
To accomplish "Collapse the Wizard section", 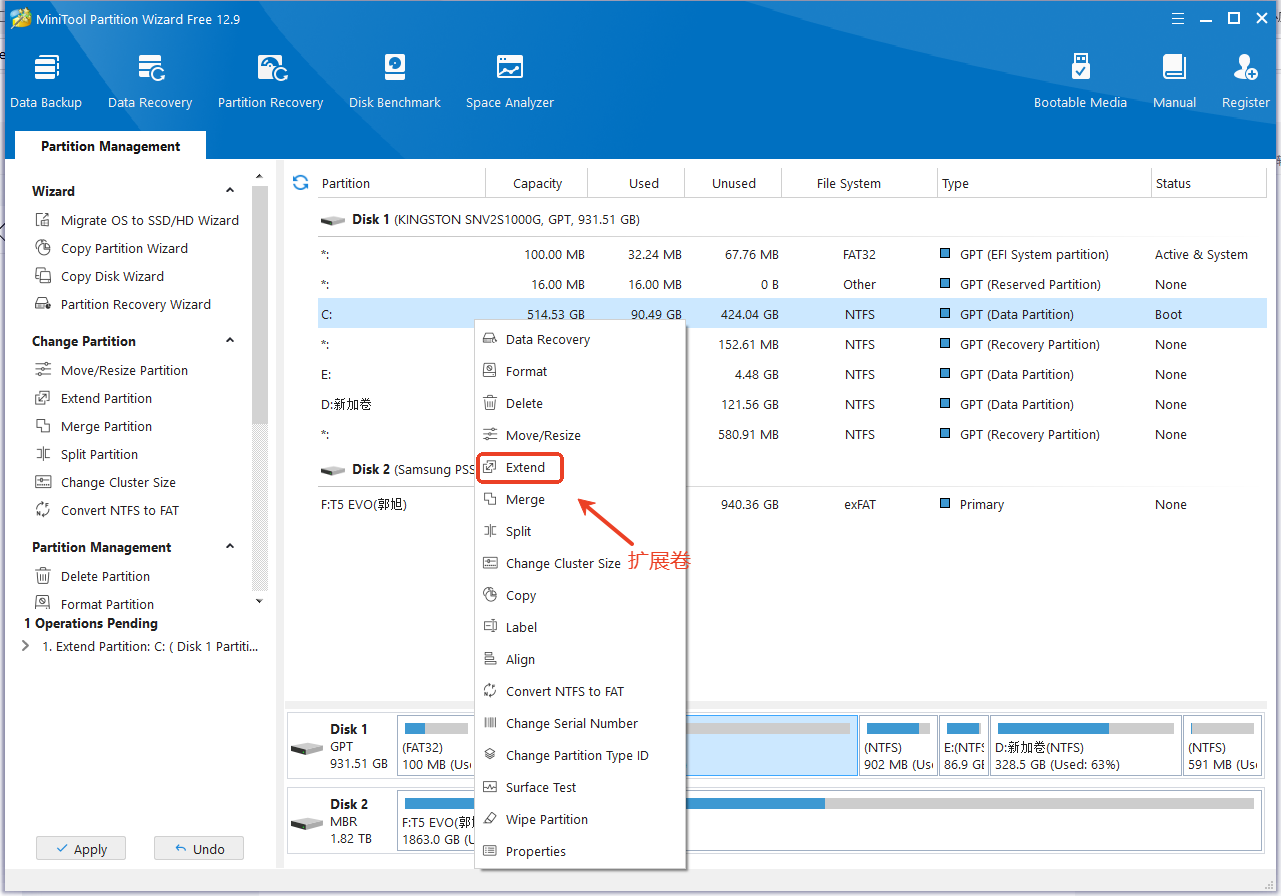I will click(230, 191).
